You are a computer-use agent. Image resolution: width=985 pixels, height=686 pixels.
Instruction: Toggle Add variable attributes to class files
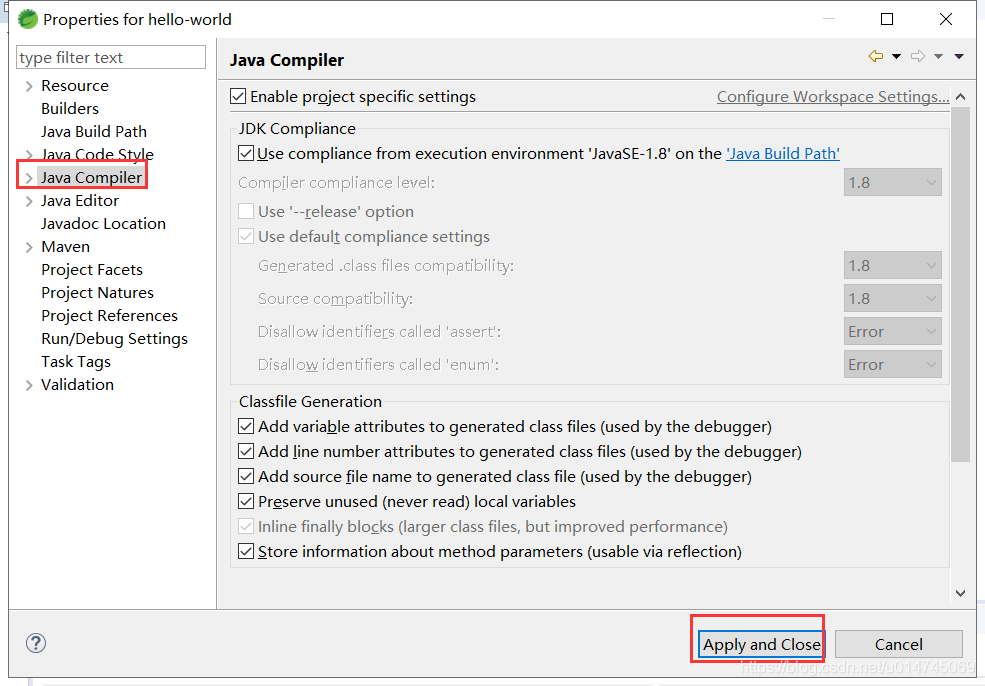pyautogui.click(x=246, y=427)
